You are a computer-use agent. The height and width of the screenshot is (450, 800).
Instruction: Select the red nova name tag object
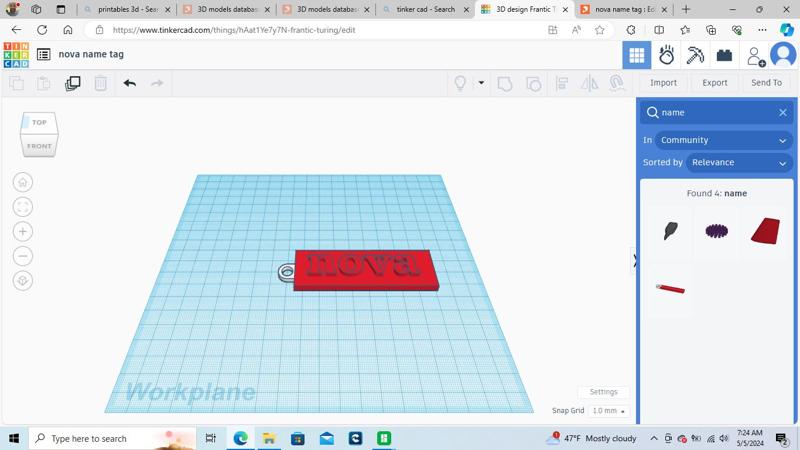pyautogui.click(x=365, y=270)
